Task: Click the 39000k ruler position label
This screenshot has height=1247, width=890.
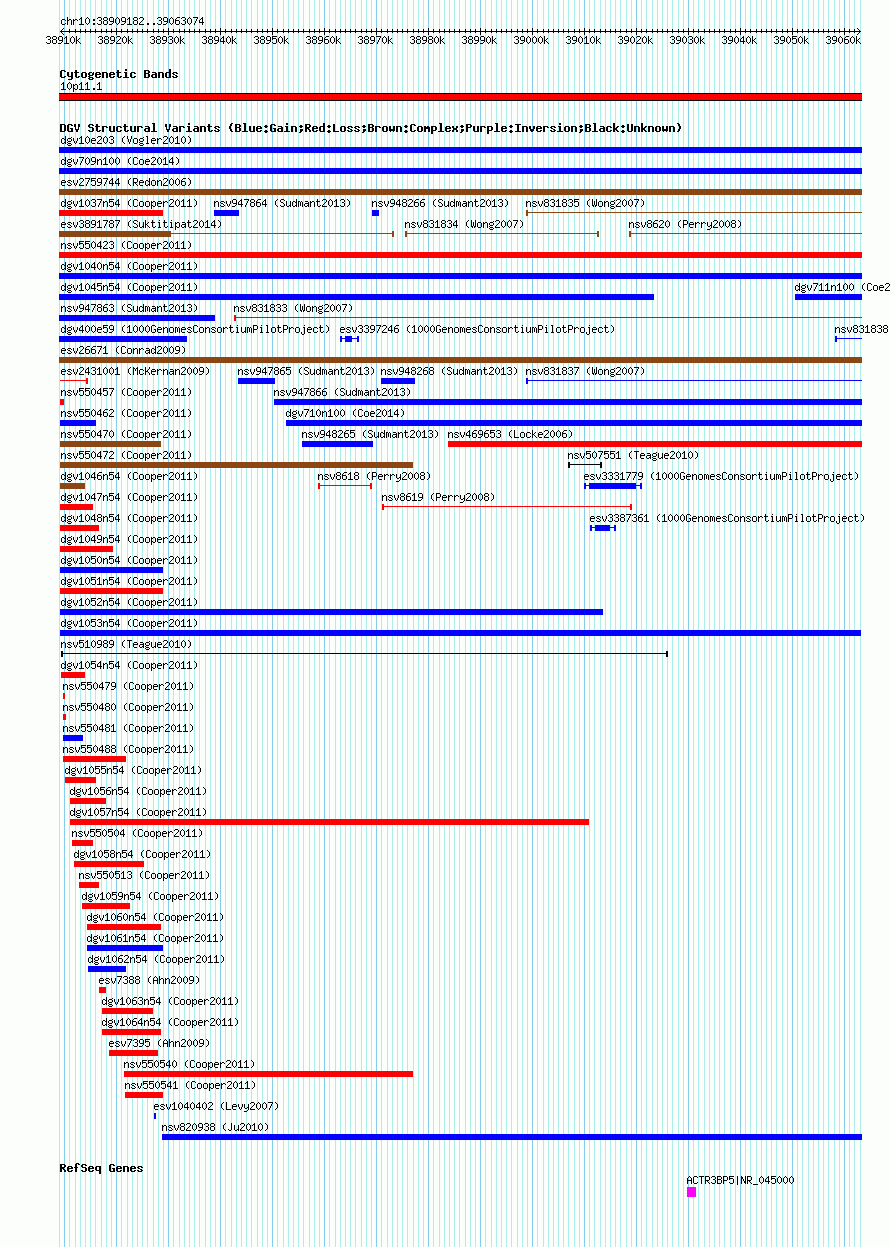Action: 531,40
